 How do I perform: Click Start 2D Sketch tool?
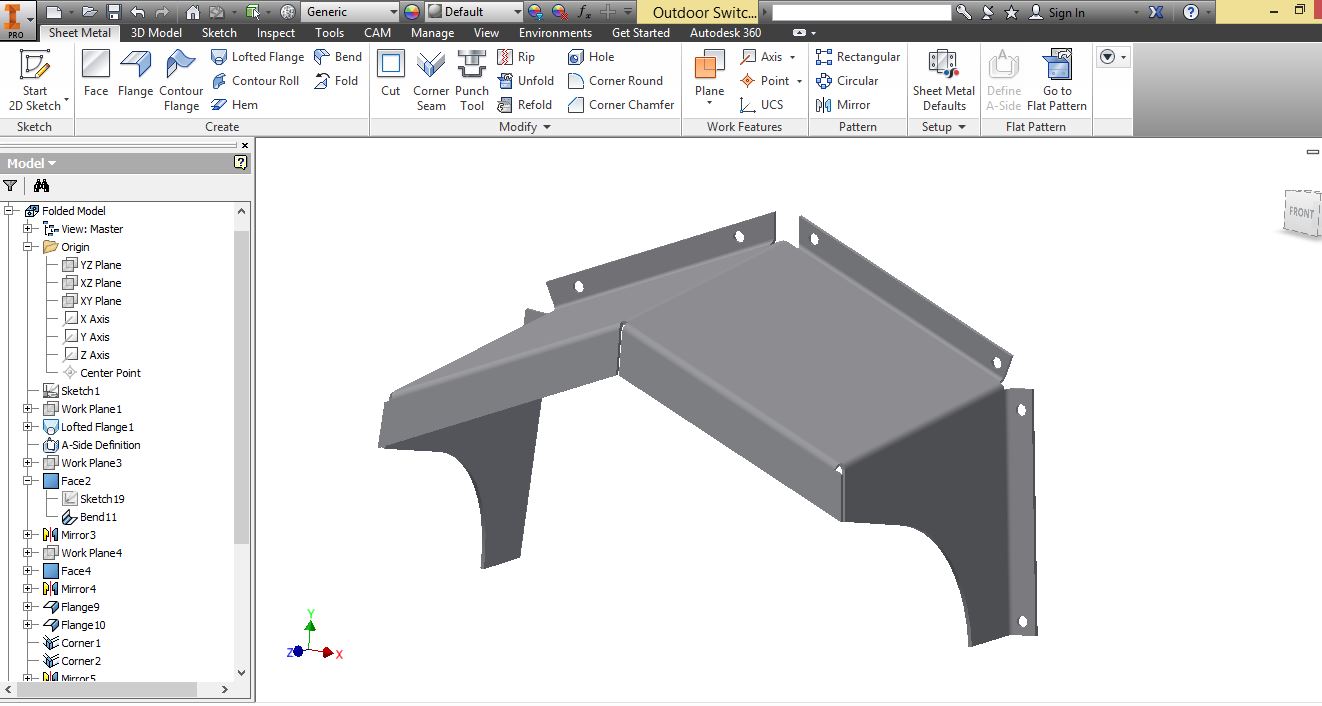pos(36,80)
